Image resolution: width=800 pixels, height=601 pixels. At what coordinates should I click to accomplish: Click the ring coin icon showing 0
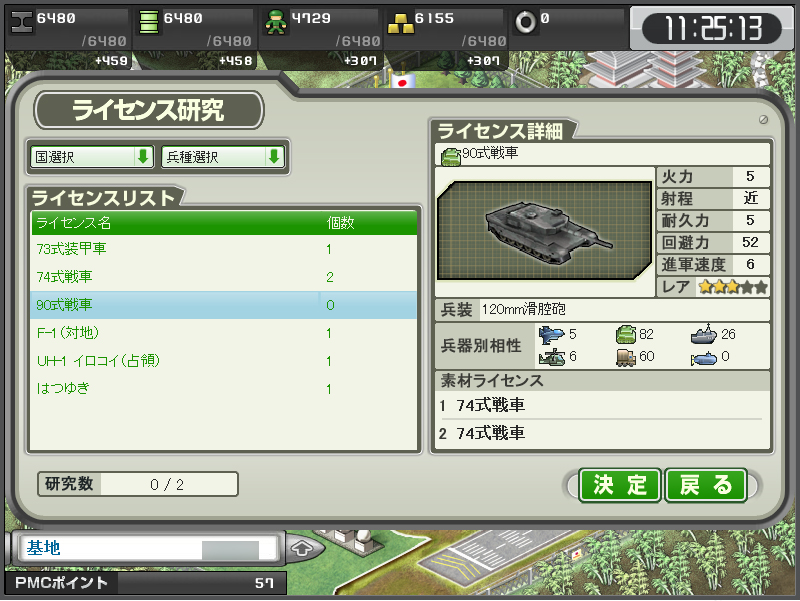pos(526,23)
